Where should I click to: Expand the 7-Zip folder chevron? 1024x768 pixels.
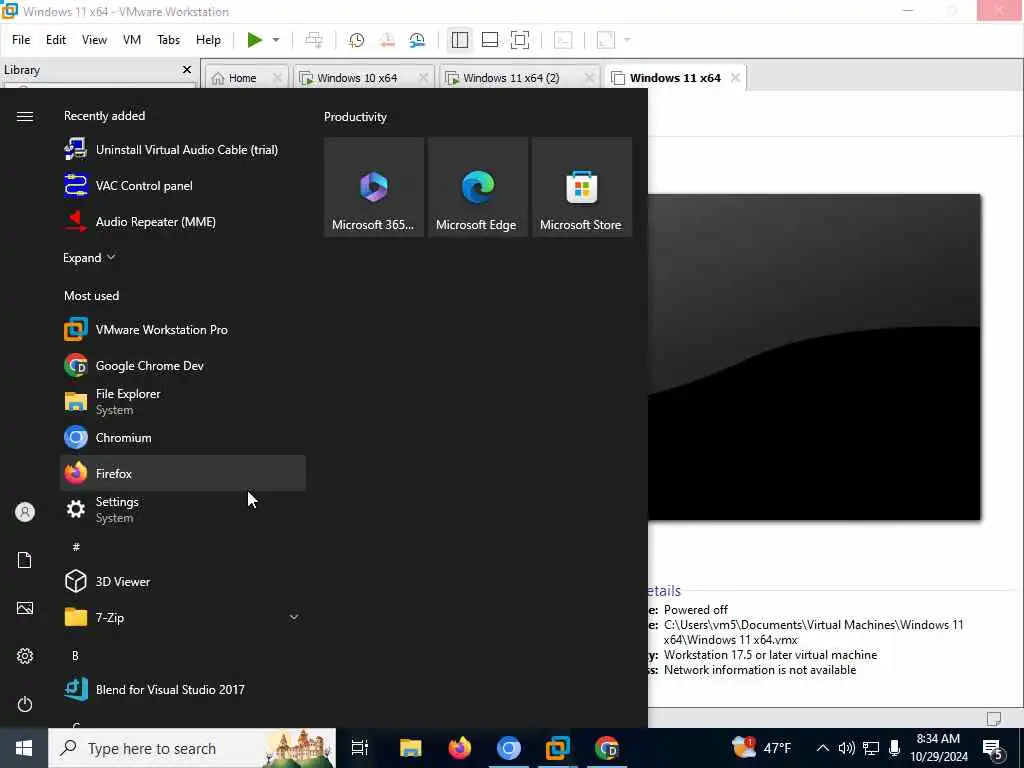tap(294, 616)
